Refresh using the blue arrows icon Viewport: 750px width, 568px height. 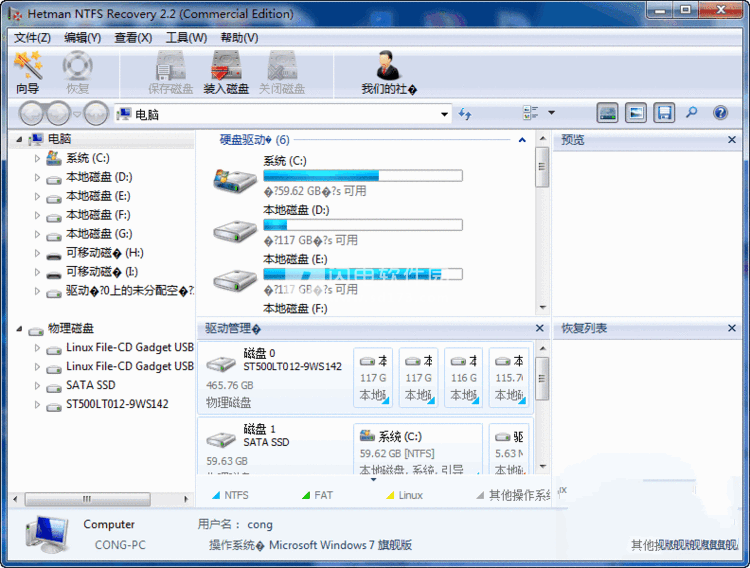[464, 114]
